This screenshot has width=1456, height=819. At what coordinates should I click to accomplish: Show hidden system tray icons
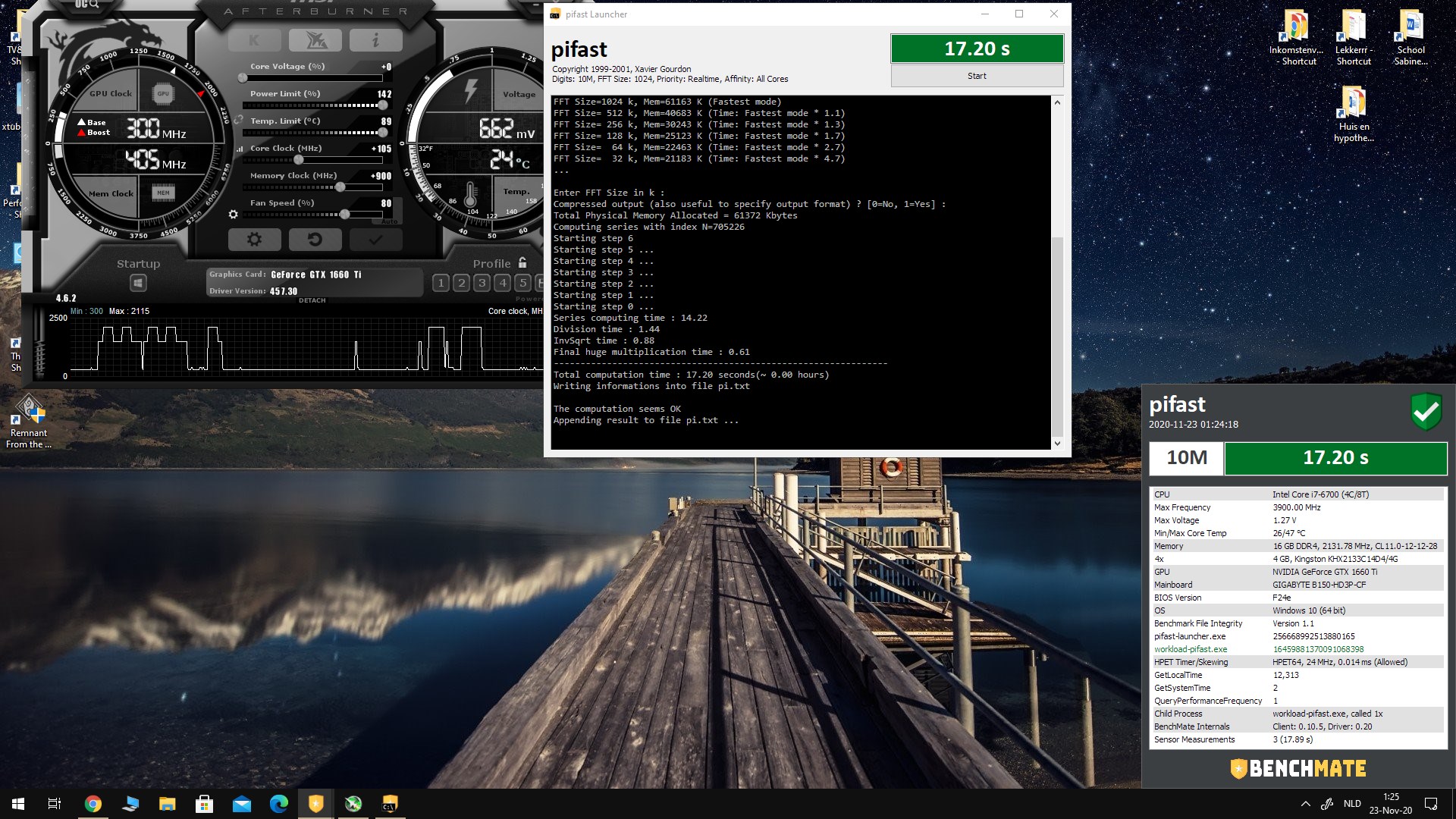[x=1305, y=804]
